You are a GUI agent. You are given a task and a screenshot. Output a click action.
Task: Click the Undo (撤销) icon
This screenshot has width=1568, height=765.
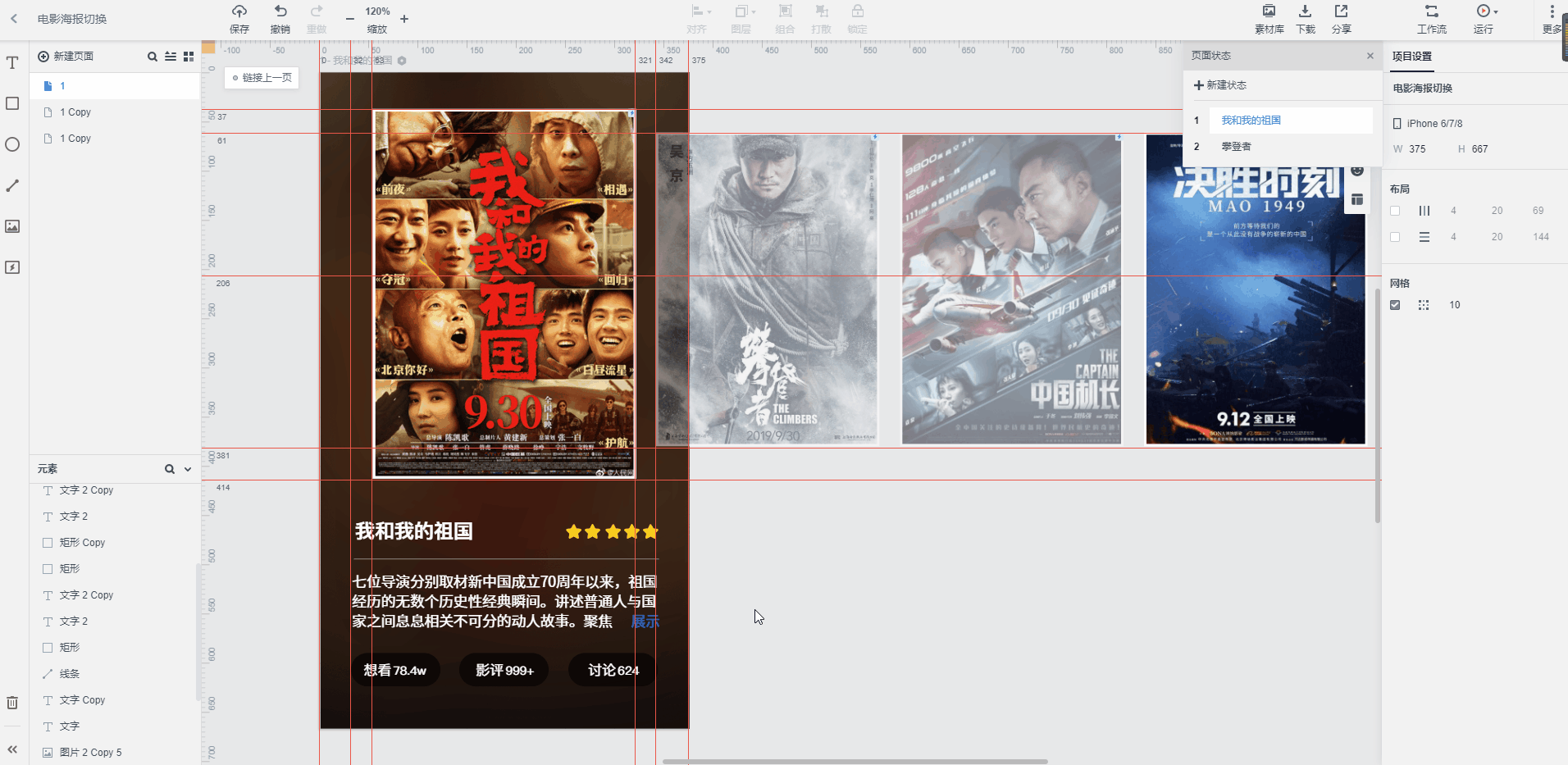pos(280,11)
